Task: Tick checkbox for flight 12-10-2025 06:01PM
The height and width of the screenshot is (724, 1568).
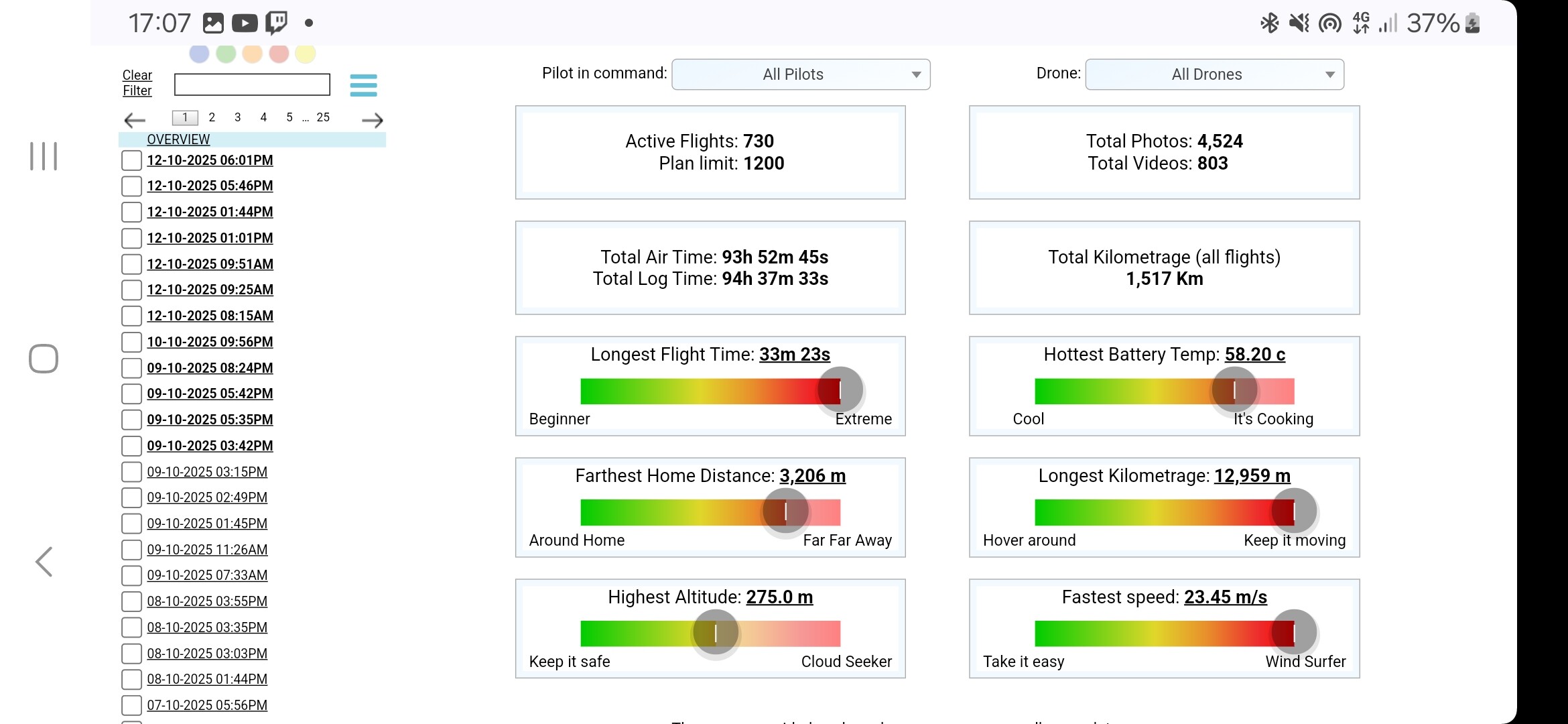Action: point(131,160)
